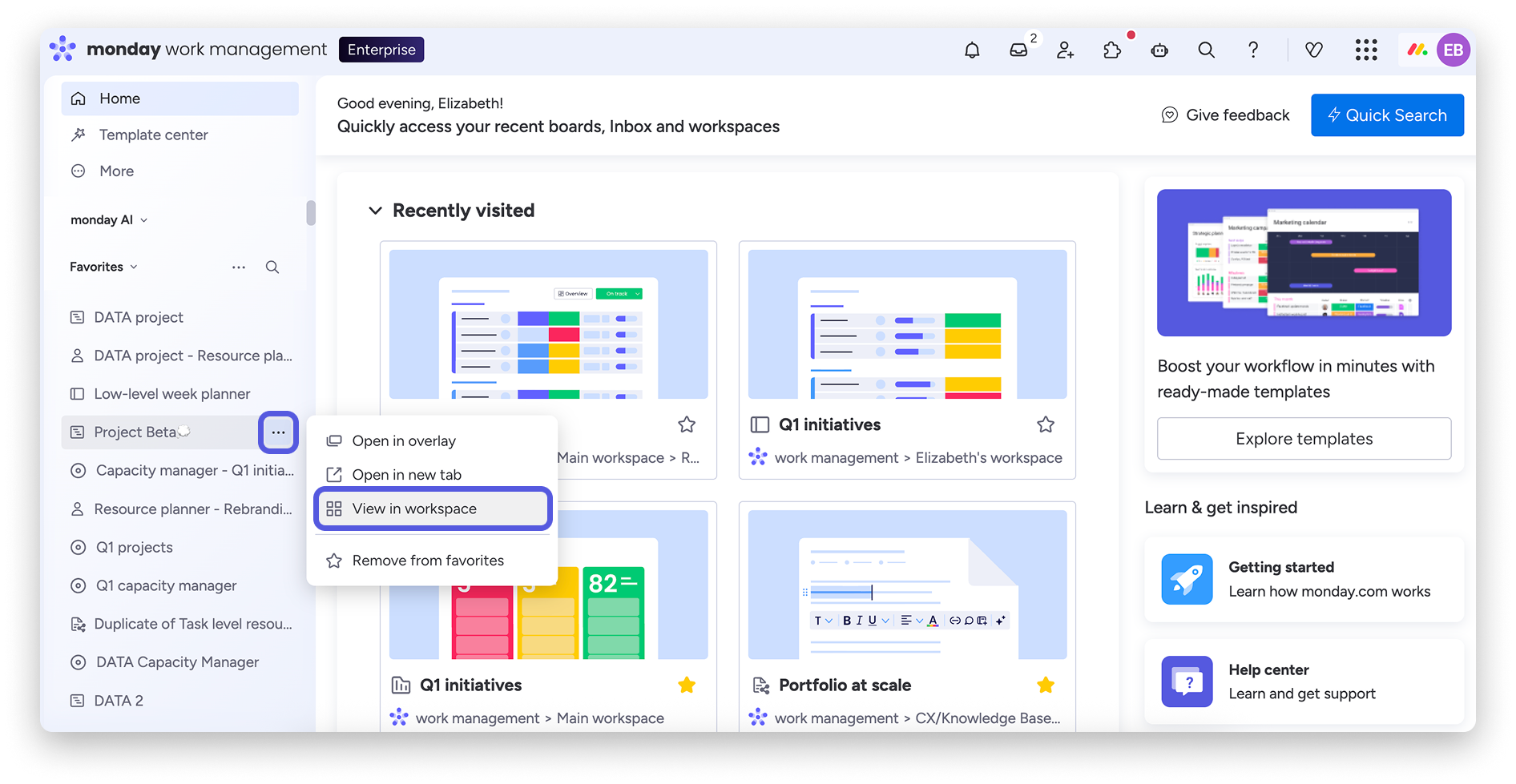Open the notifications bell
The image size is (1516, 784).
coord(972,50)
